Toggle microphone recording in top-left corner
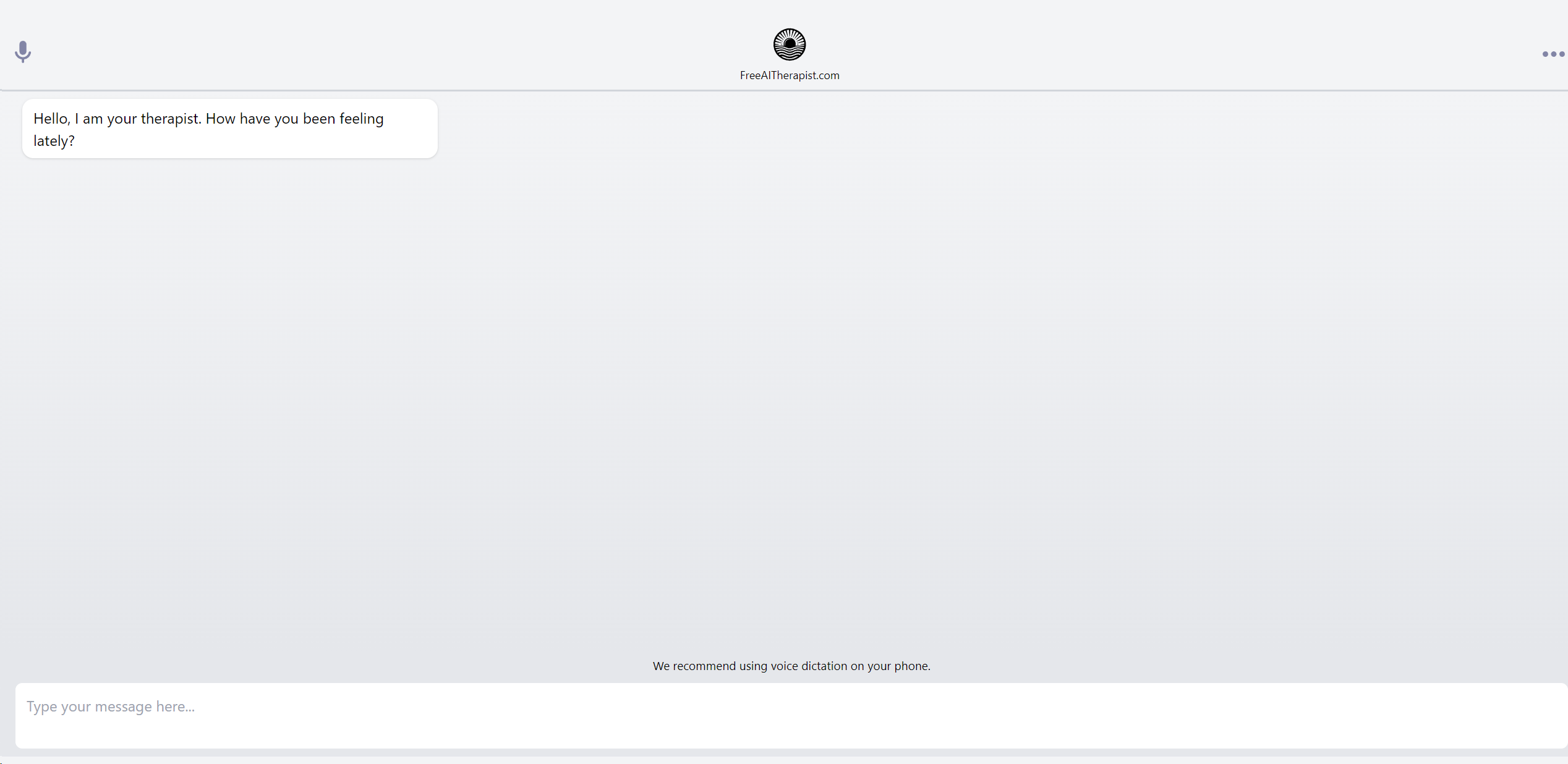This screenshot has height=764, width=1568. [23, 51]
